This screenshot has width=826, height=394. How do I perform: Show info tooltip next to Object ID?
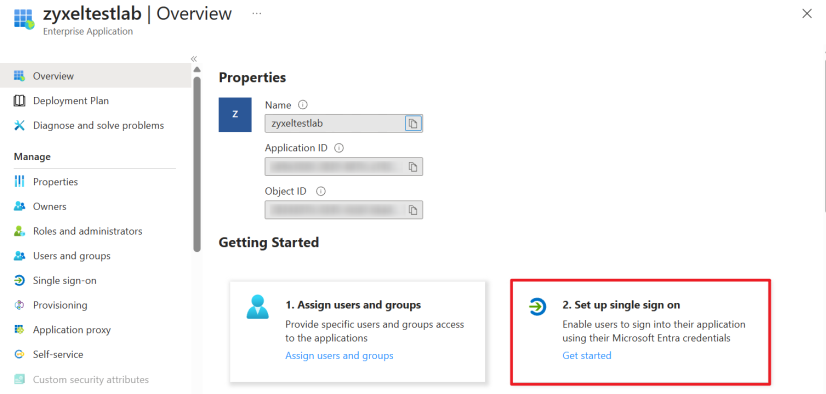click(x=320, y=191)
